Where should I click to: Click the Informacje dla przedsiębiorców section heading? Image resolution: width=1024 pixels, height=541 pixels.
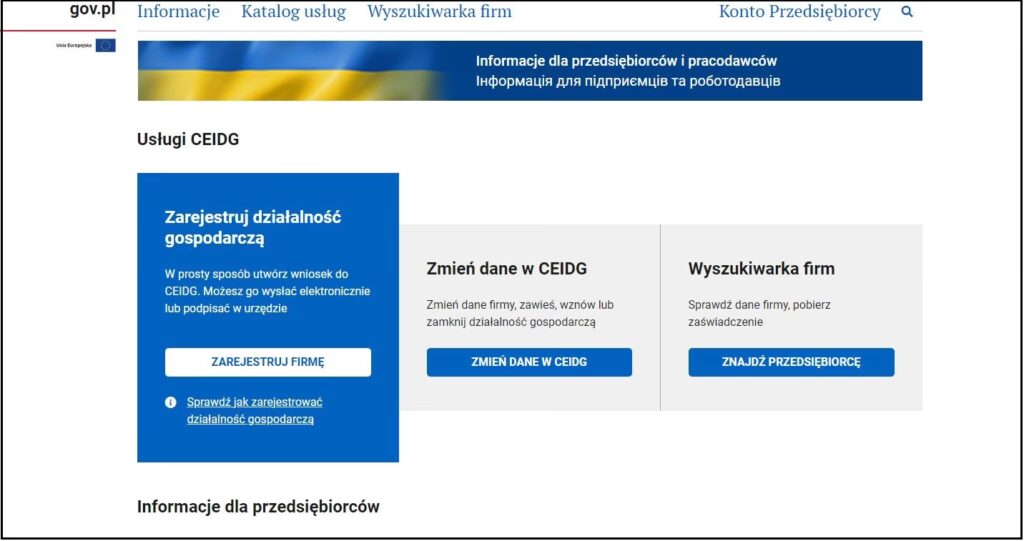tap(258, 506)
